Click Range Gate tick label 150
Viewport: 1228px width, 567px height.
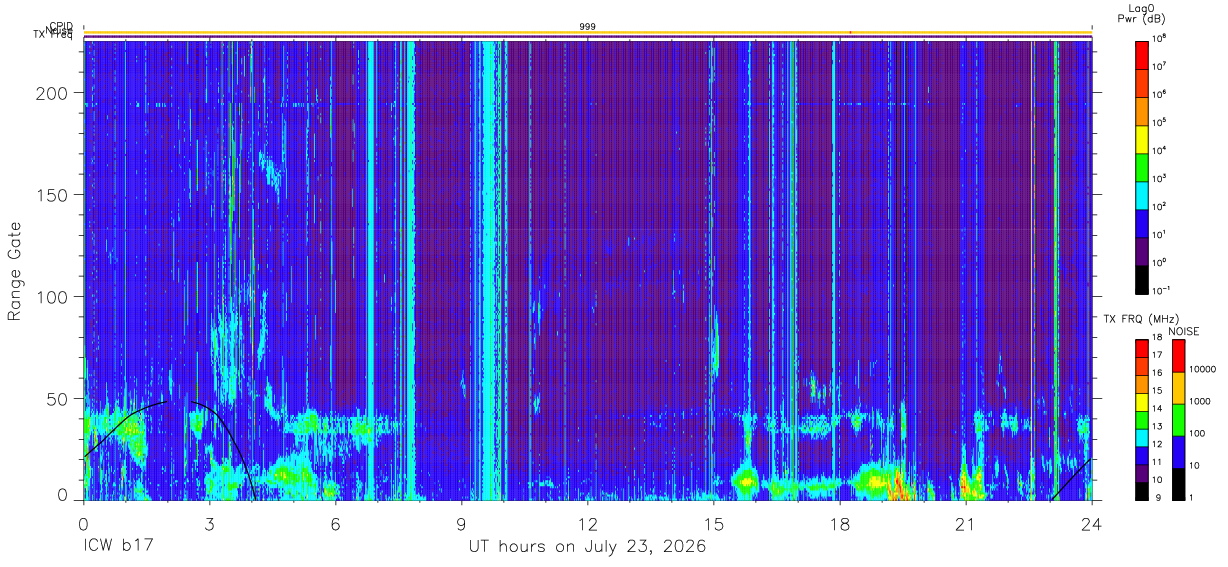click(53, 194)
